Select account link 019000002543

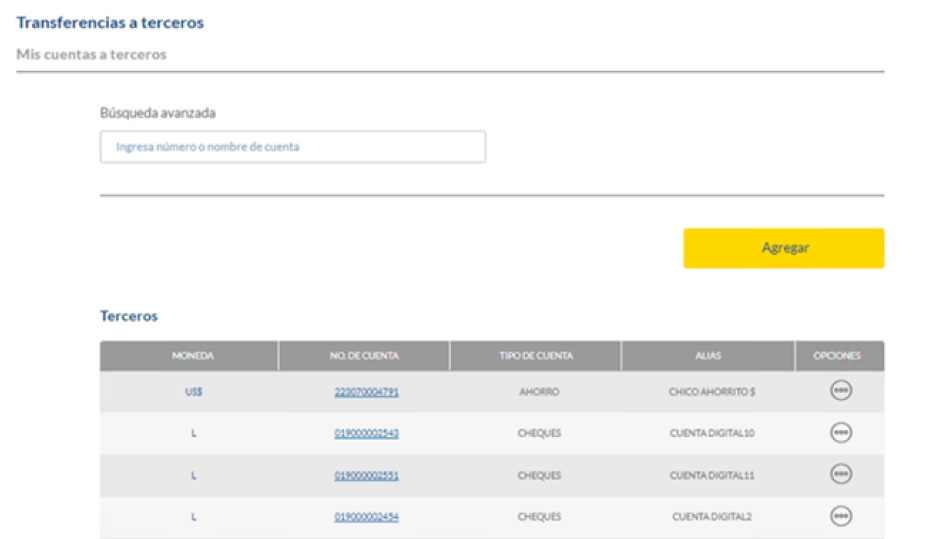tap(366, 434)
